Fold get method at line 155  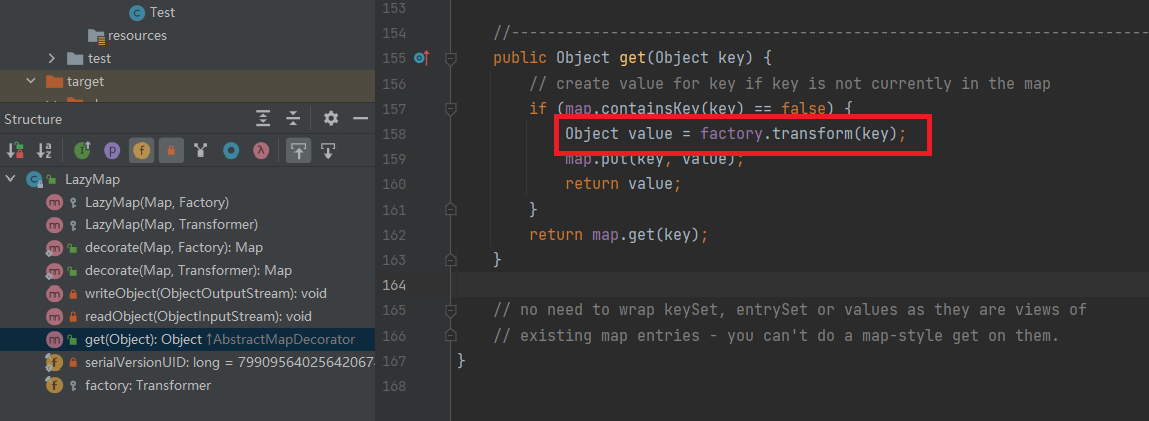(451, 59)
